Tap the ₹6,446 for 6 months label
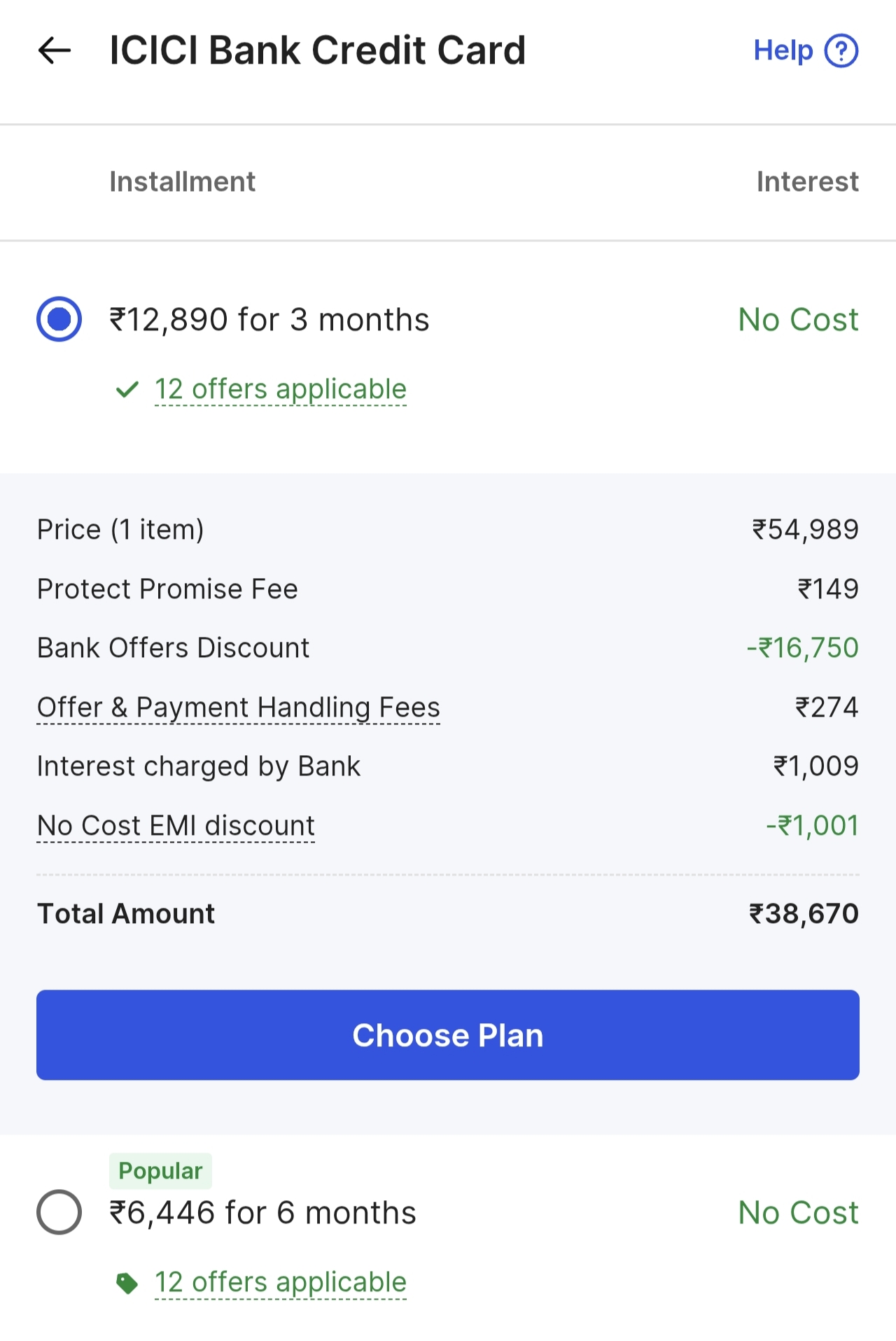The height and width of the screenshot is (1341, 896). 262,1213
